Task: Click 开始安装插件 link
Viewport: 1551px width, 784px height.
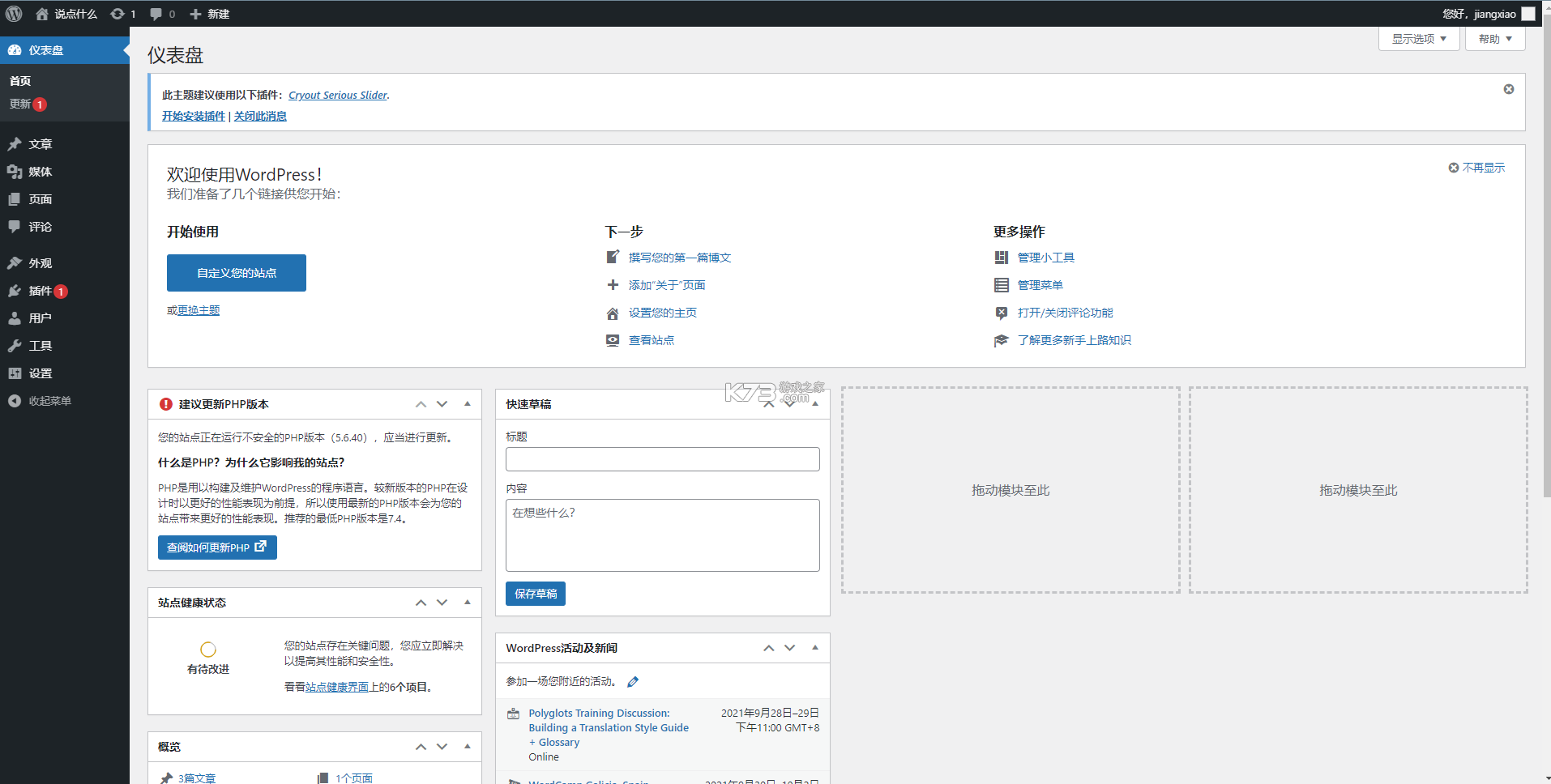Action: click(194, 117)
